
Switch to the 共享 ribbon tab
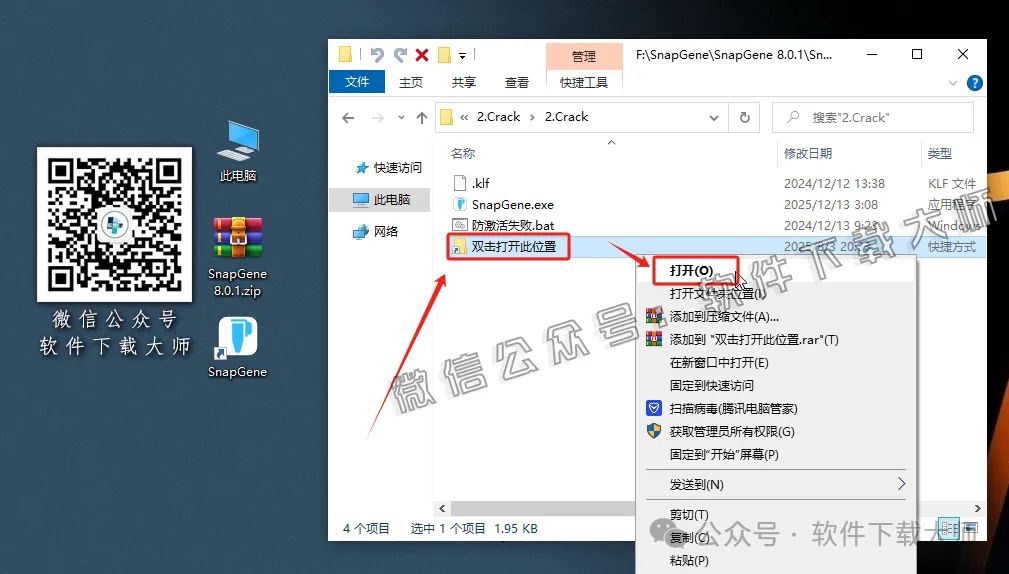pyautogui.click(x=463, y=82)
